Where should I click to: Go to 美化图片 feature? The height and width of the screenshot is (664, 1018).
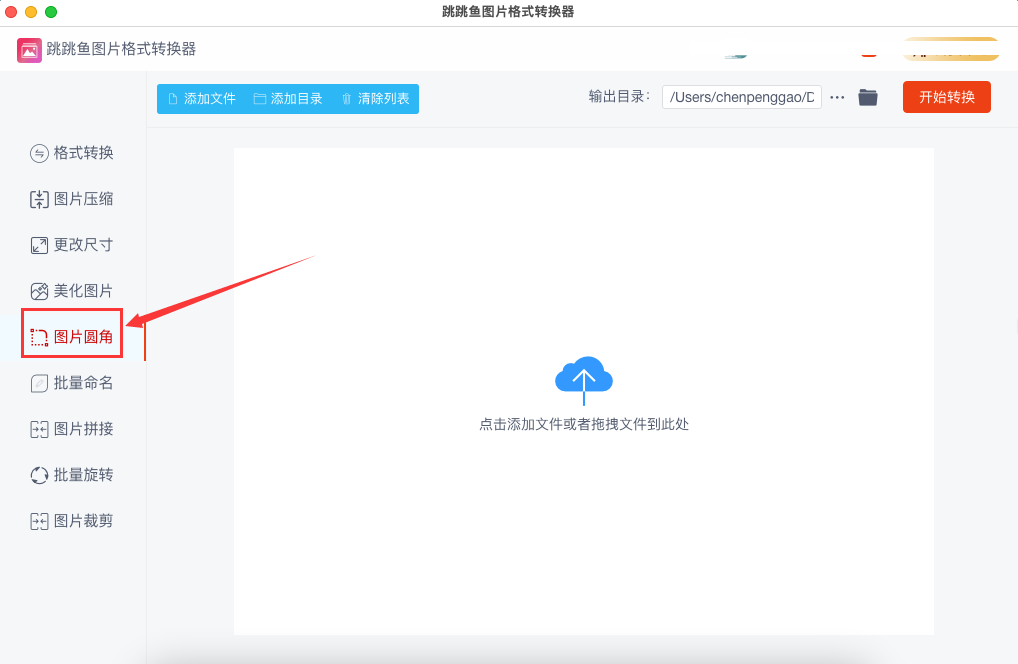pyautogui.click(x=72, y=291)
